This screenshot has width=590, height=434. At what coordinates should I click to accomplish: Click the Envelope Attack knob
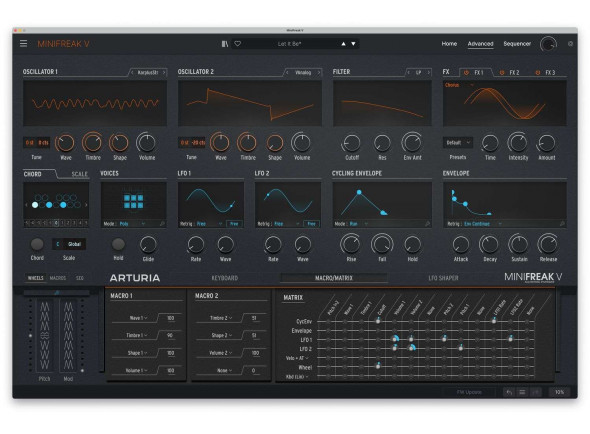pos(461,245)
